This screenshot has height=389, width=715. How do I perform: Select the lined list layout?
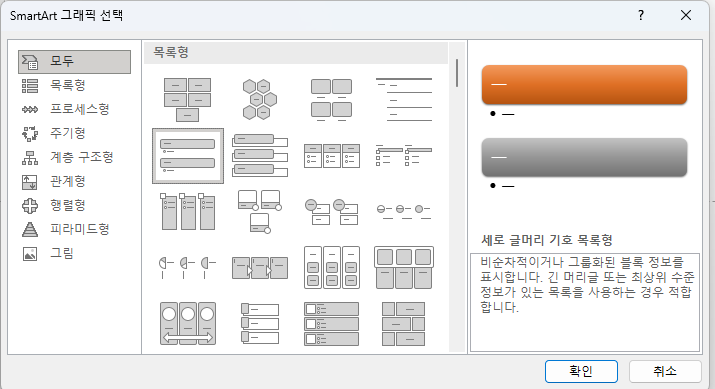tap(404, 100)
